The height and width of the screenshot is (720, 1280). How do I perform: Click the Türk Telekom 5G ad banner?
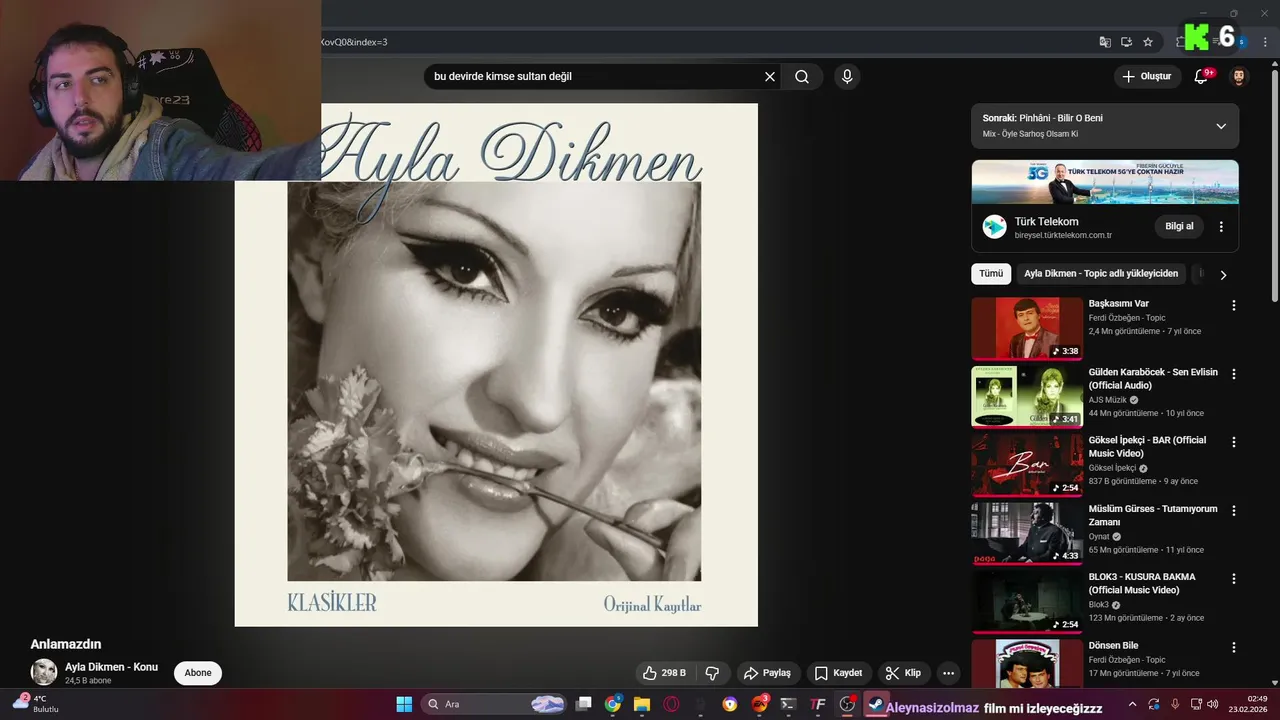(x=1105, y=182)
